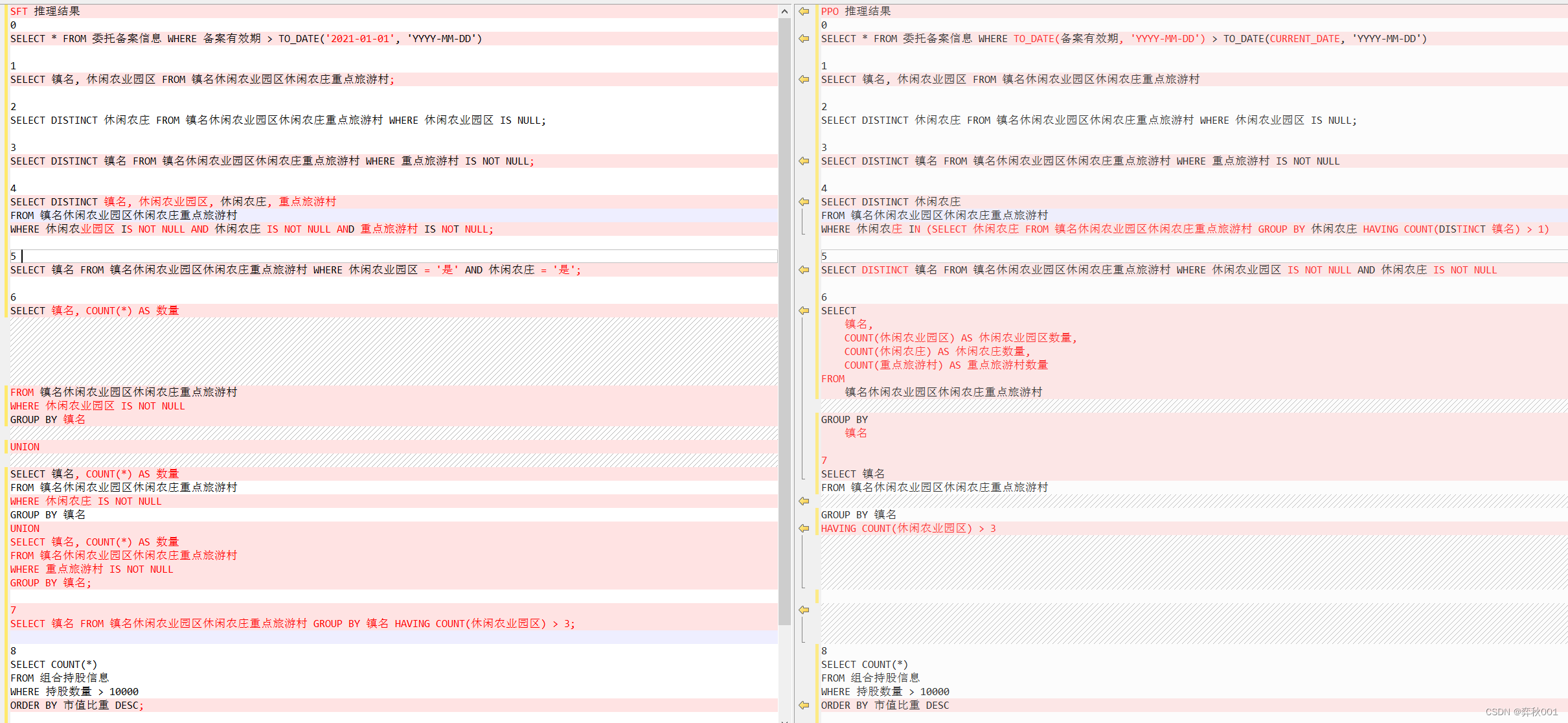Click the PPO 推理结果 header line

pos(856,11)
